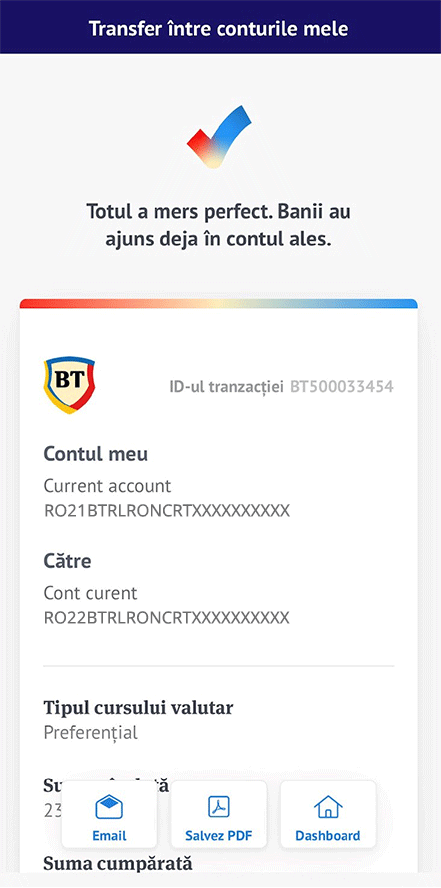Go back to Dashboard

[328, 814]
